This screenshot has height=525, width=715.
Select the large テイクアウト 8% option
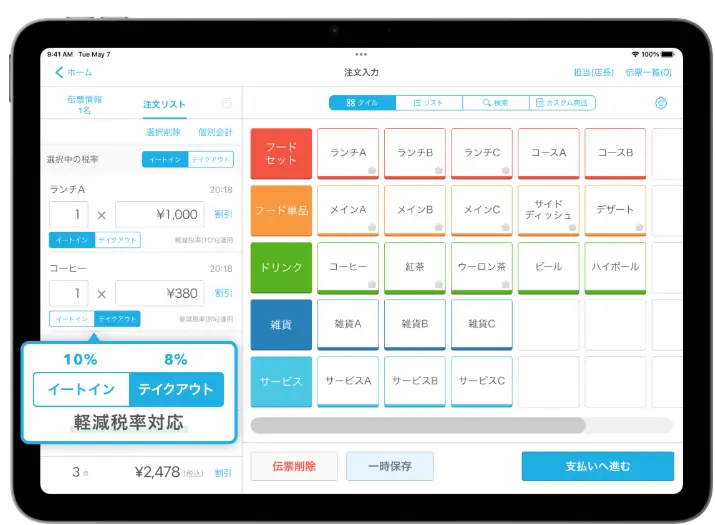point(176,389)
